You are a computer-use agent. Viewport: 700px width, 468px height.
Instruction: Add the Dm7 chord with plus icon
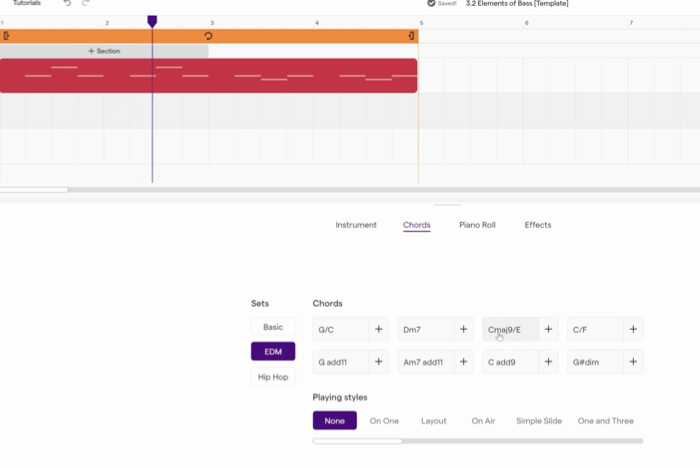[x=463, y=330]
